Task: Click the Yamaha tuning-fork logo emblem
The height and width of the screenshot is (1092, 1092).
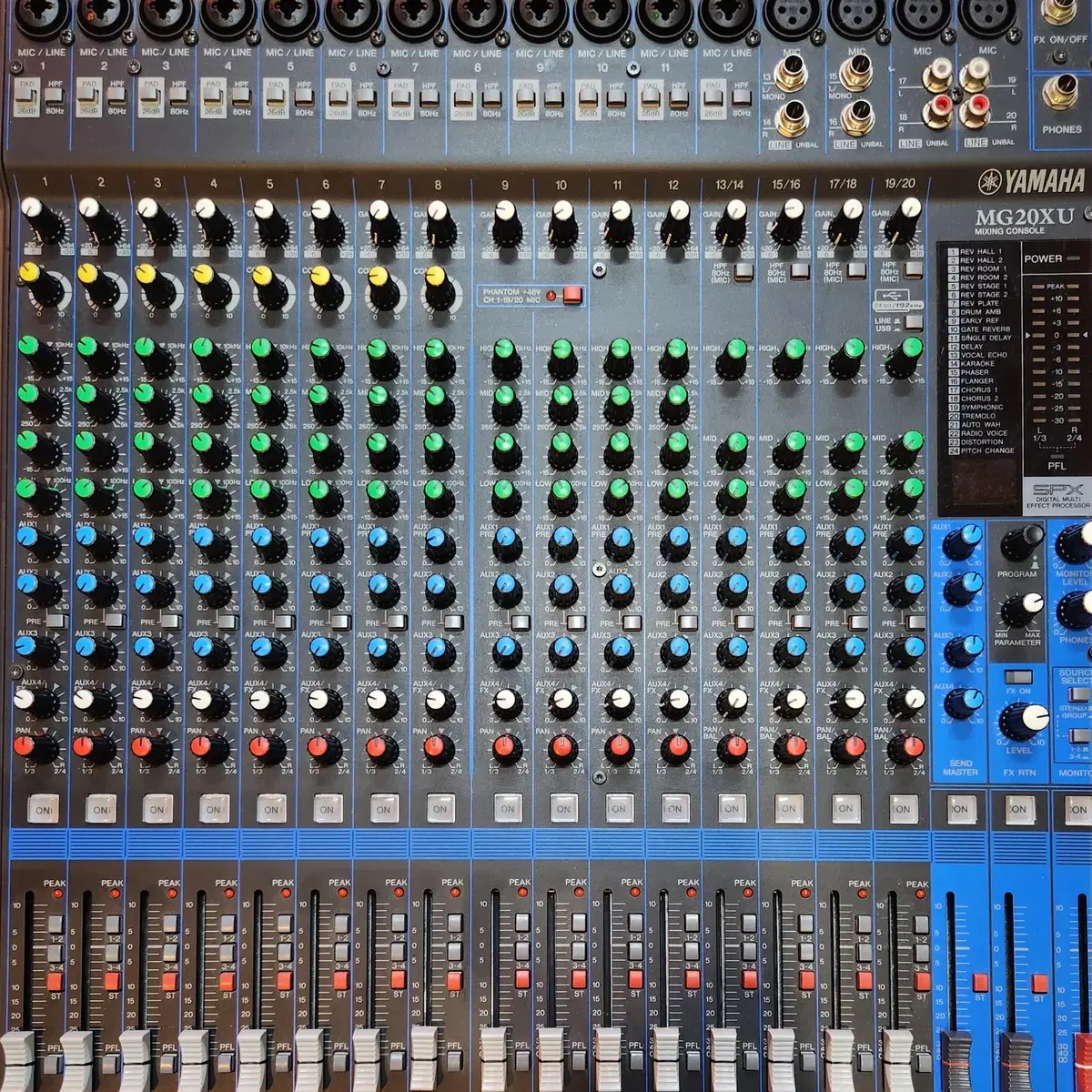Action: [990, 181]
